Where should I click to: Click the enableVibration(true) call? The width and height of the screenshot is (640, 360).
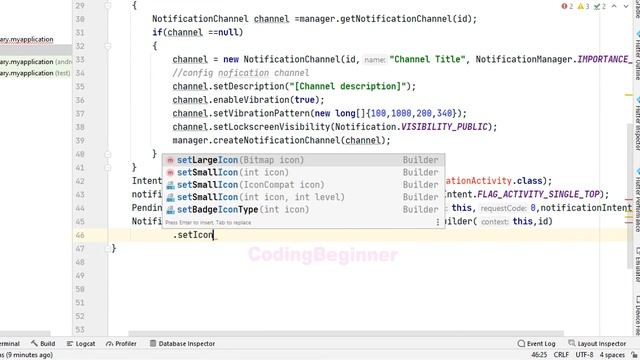tap(266, 100)
